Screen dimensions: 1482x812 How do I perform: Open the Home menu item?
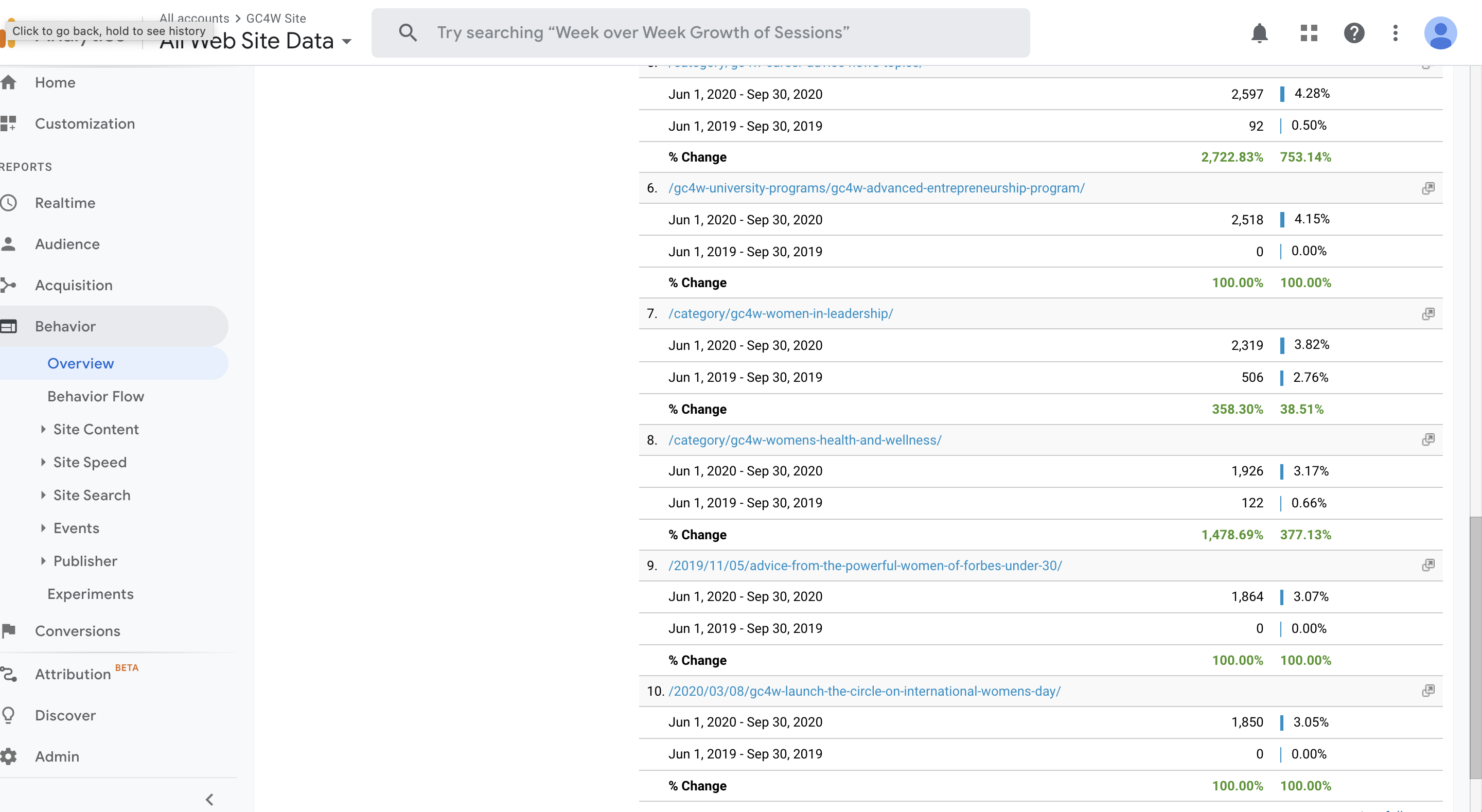tap(55, 82)
